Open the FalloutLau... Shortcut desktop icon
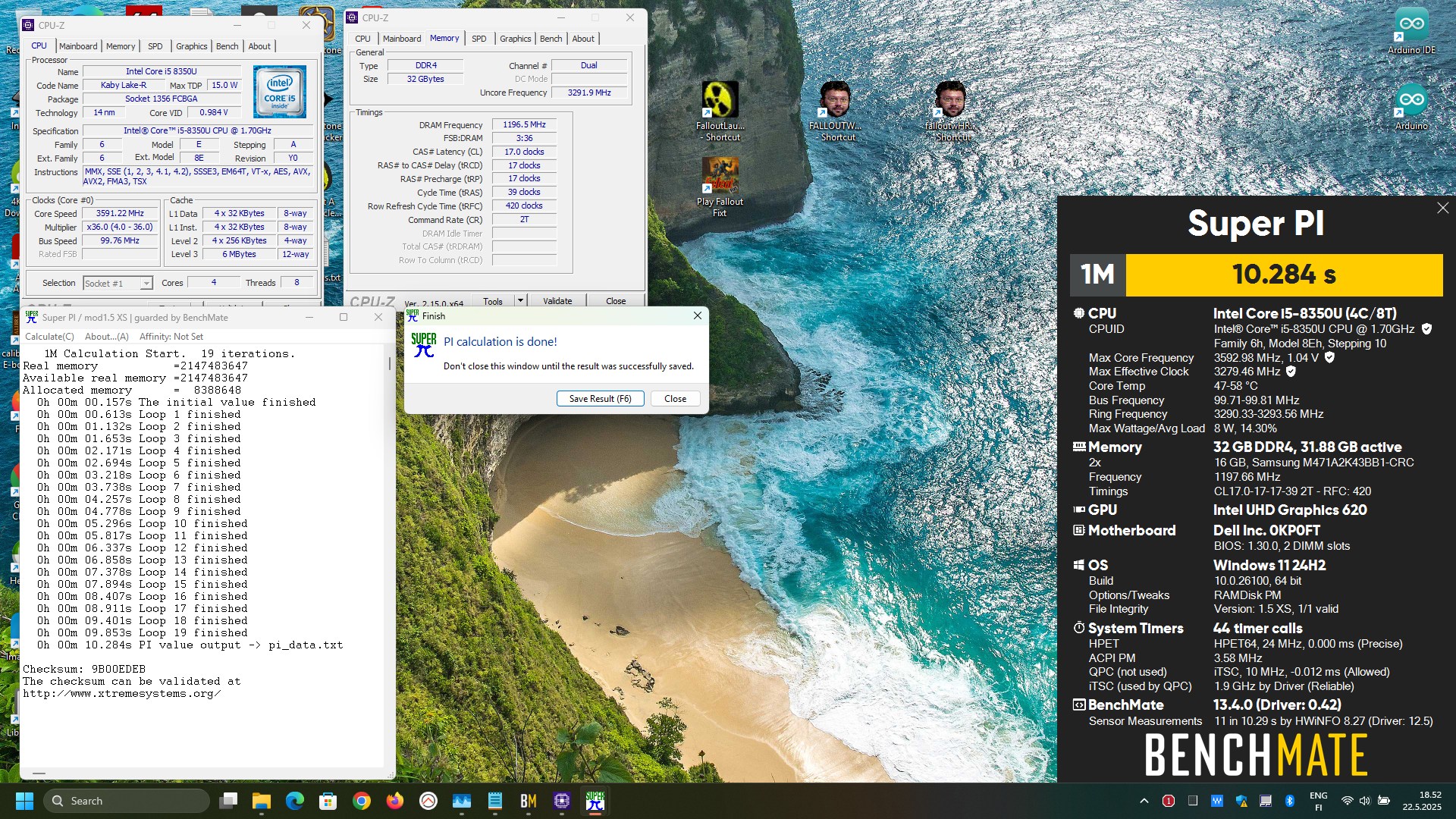 point(720,111)
